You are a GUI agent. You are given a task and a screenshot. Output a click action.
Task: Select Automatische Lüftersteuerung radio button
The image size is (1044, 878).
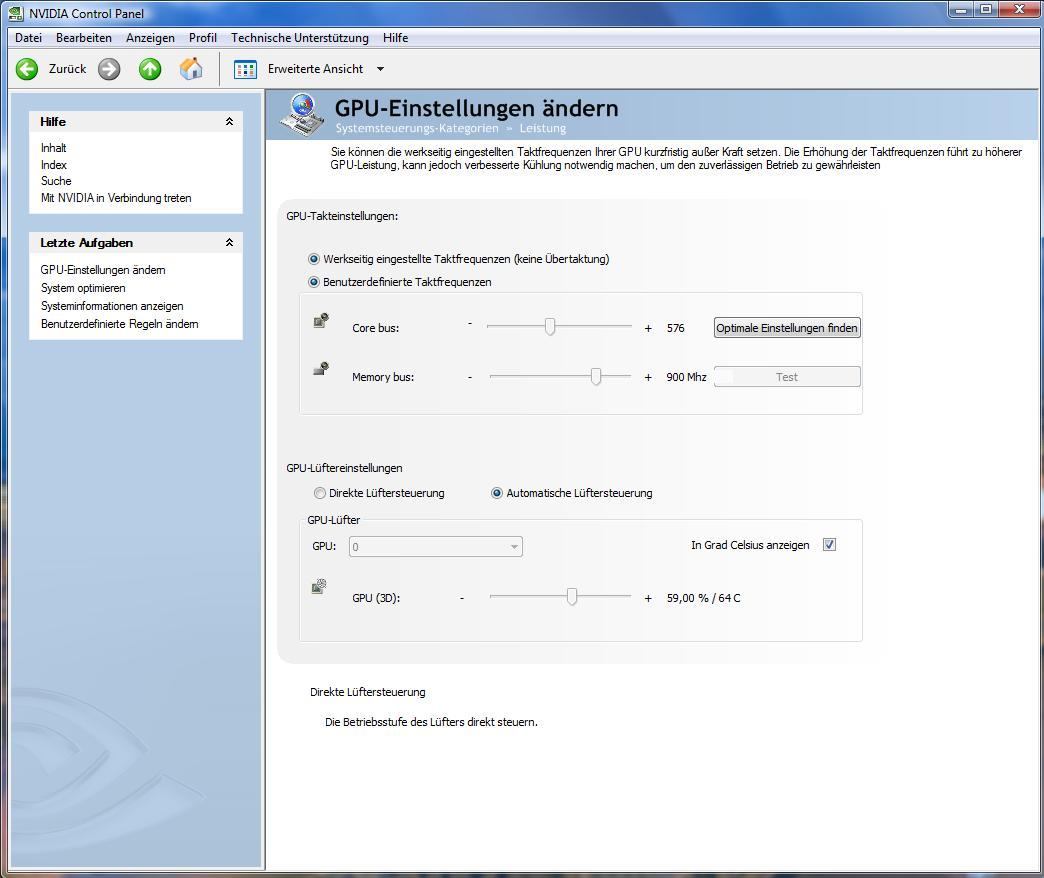(497, 493)
